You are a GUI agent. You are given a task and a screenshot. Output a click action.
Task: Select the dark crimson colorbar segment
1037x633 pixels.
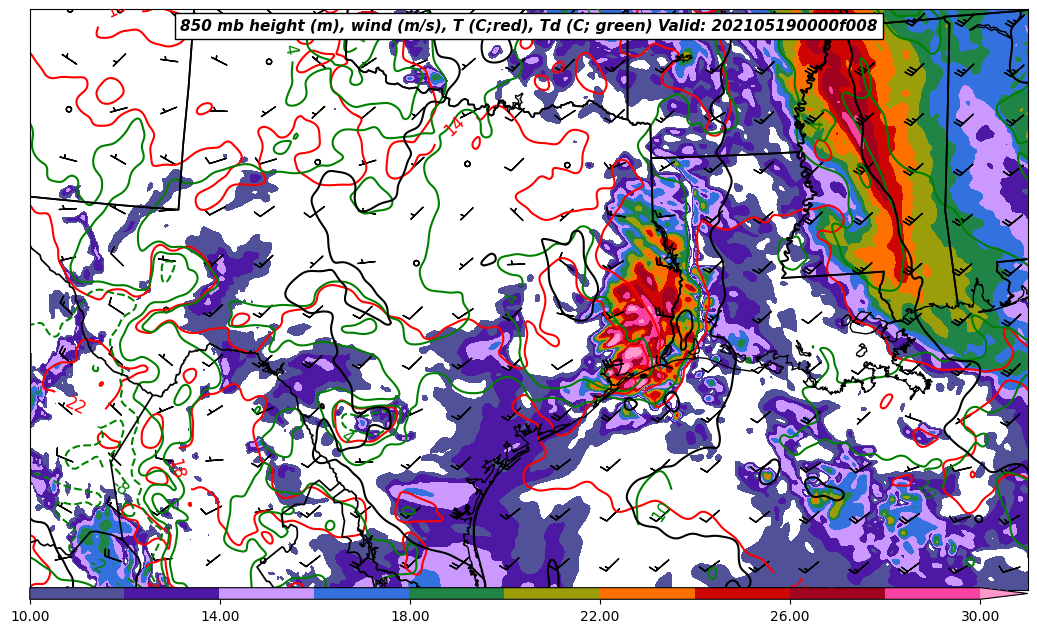coord(837,594)
